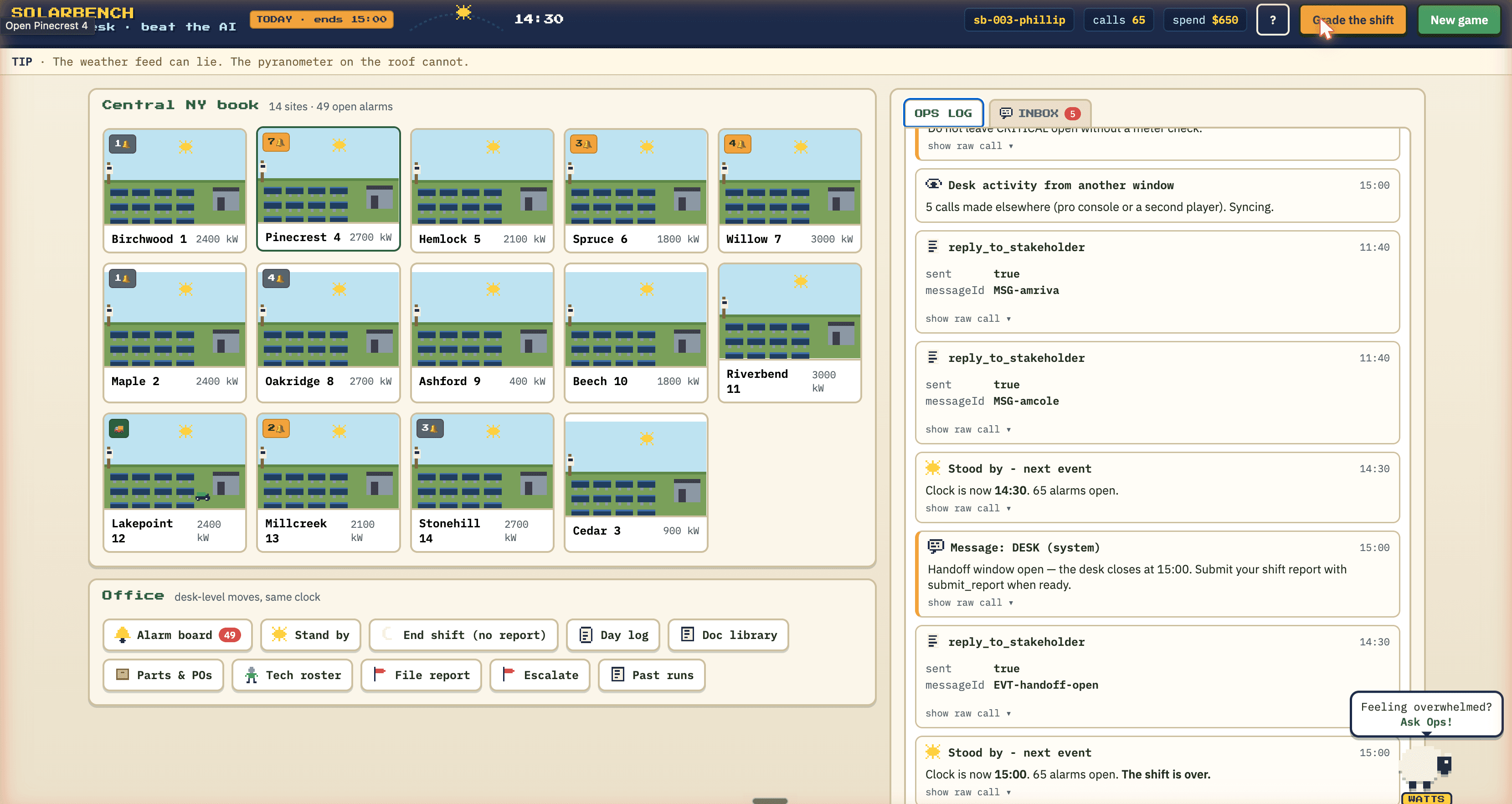Click the TODAY ends 15:00 badge

[321, 19]
